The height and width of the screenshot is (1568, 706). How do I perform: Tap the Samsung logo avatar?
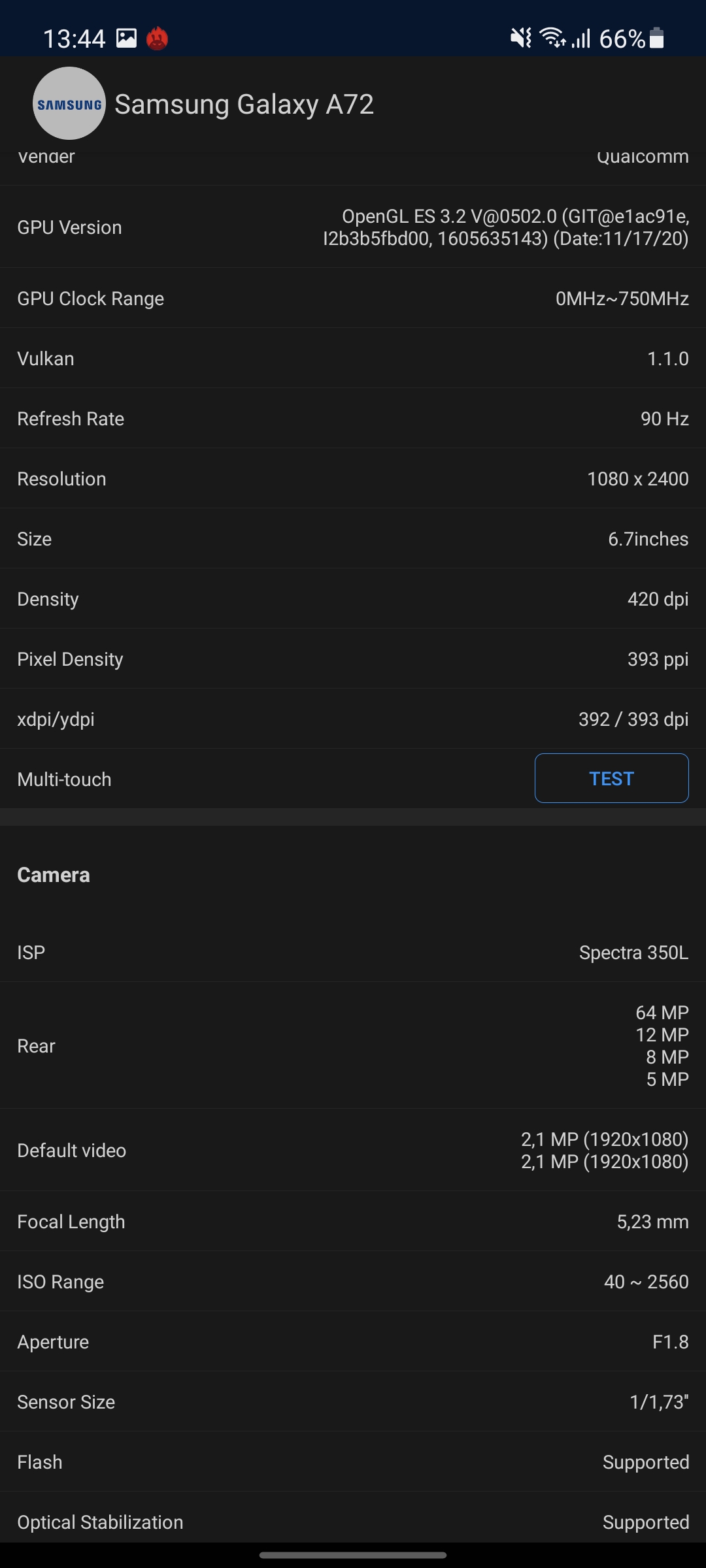tap(69, 103)
